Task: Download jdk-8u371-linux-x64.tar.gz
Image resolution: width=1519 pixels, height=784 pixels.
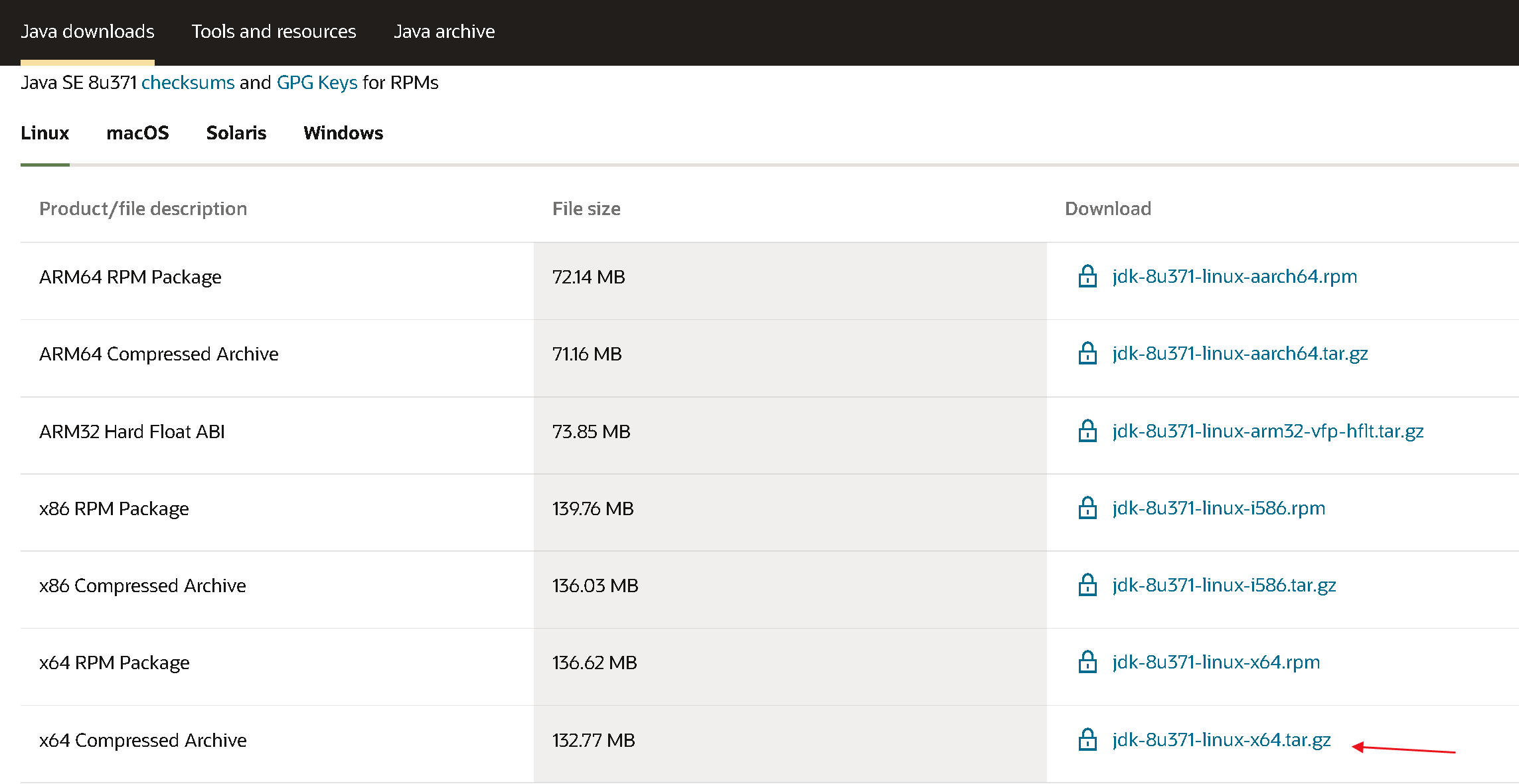Action: pos(1222,740)
